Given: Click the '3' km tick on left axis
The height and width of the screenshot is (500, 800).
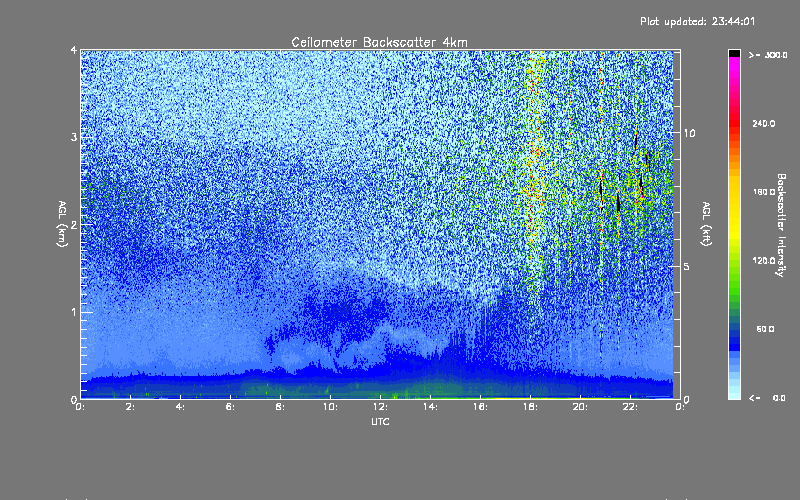Looking at the screenshot, I should [x=74, y=137].
